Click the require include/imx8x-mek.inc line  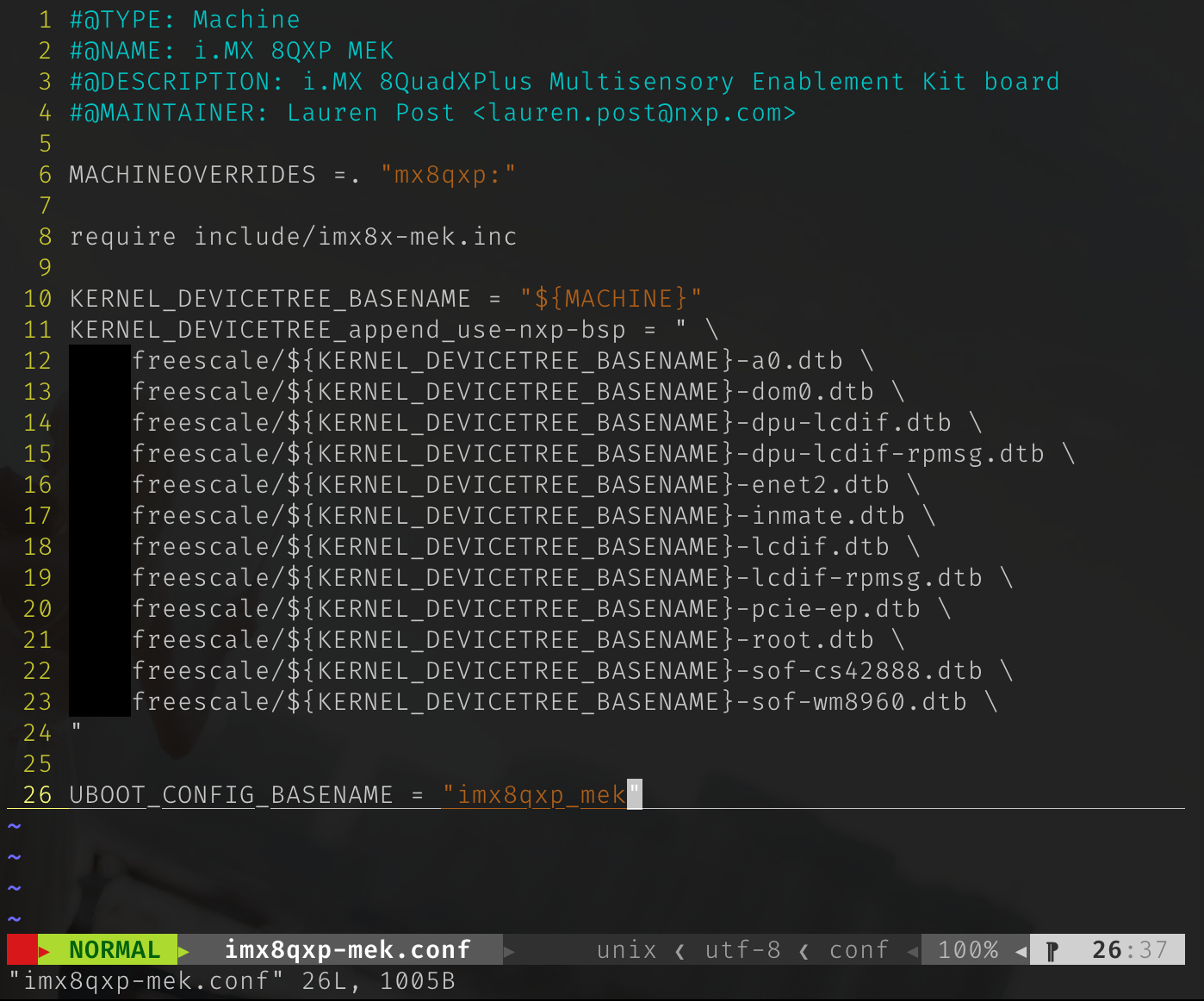coord(294,236)
